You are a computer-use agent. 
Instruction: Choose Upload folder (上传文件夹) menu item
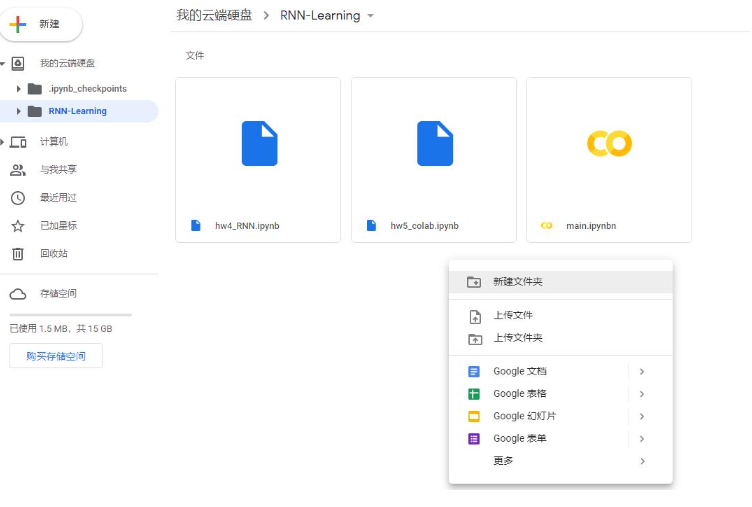coord(561,338)
